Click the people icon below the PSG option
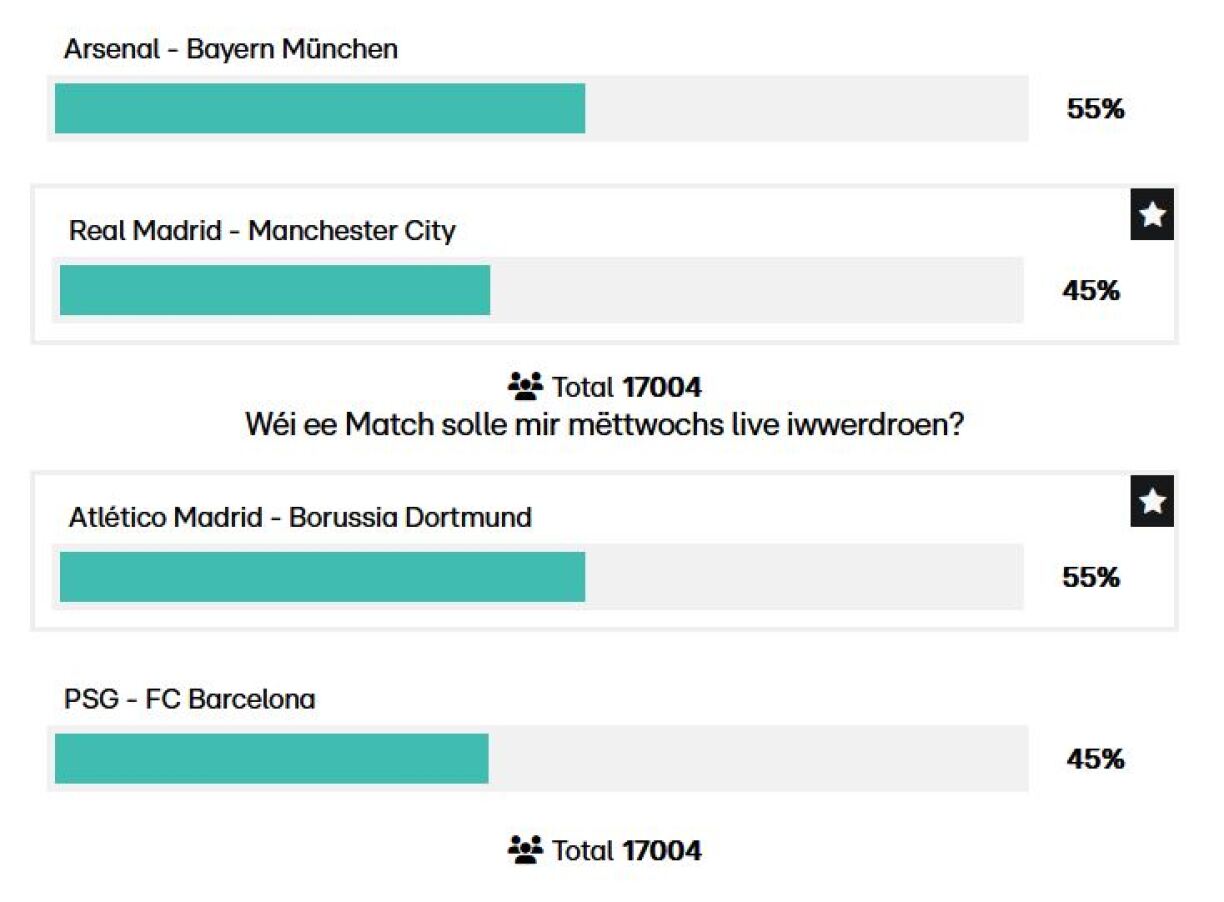 [x=525, y=850]
